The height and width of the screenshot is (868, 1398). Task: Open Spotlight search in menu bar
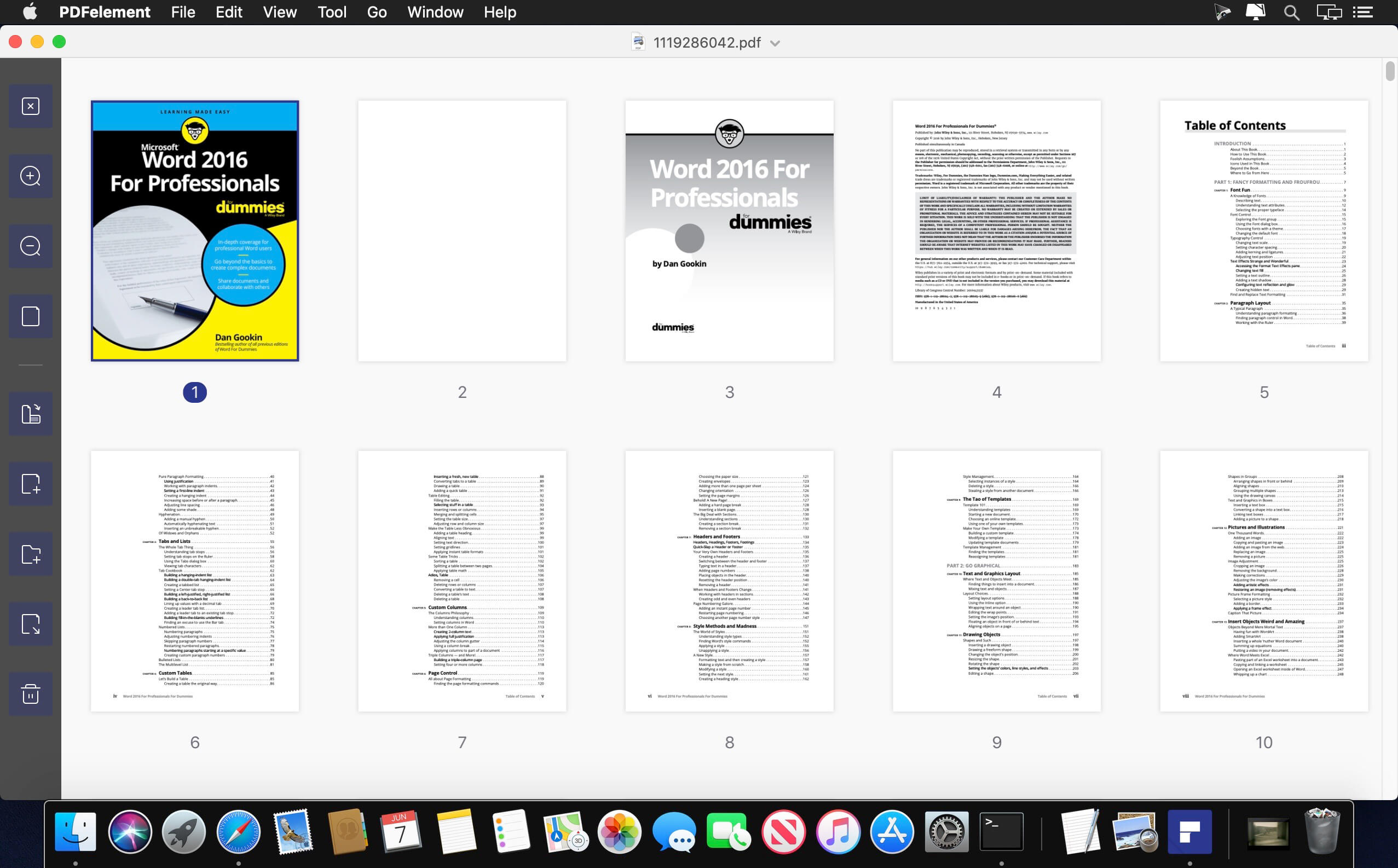(1291, 11)
